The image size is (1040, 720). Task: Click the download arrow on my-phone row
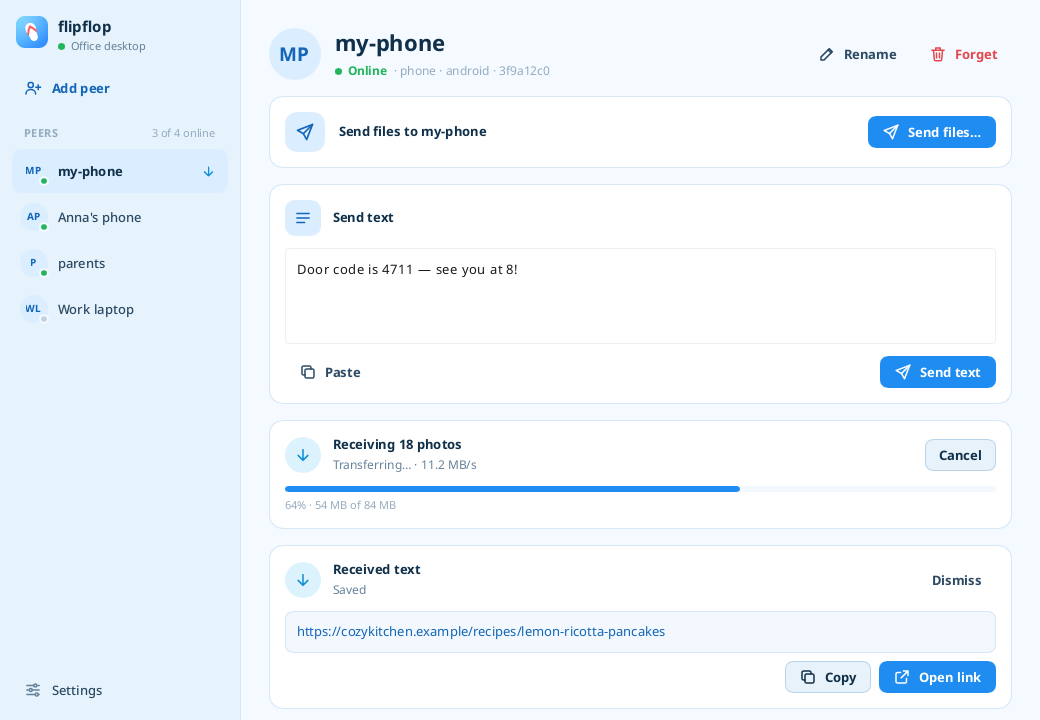[208, 172]
